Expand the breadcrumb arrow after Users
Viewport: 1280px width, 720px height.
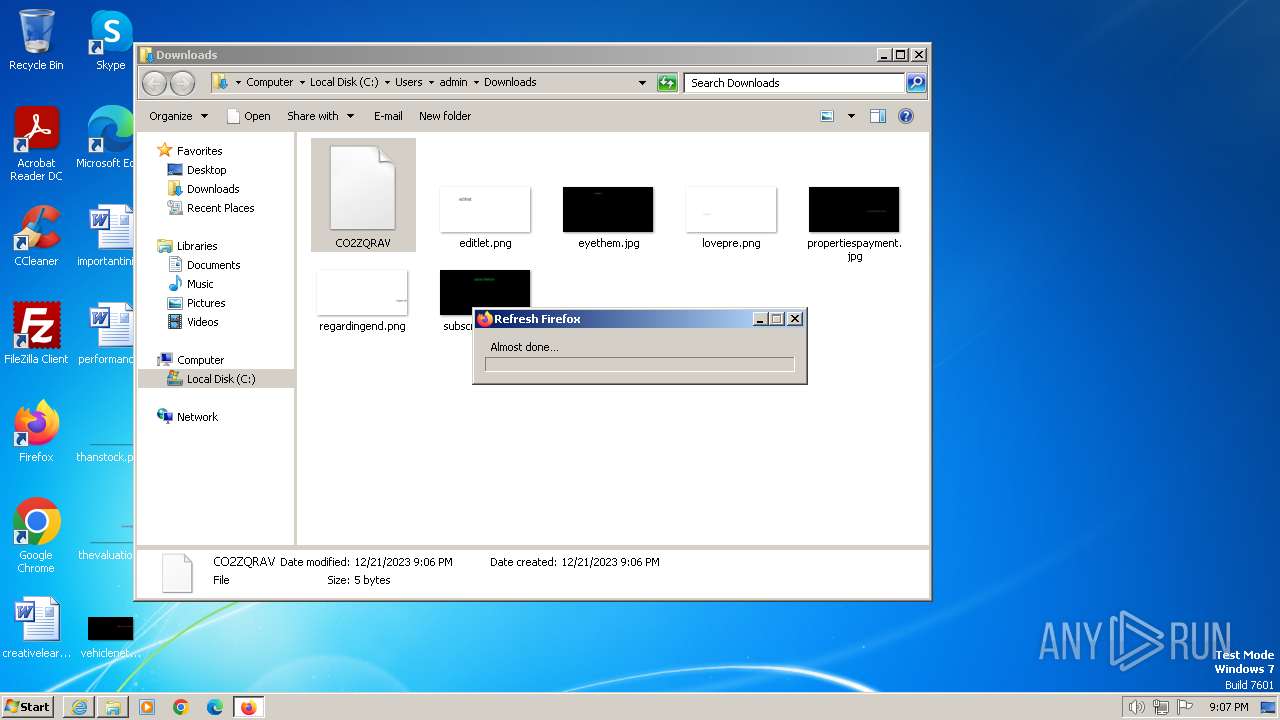tap(431, 83)
